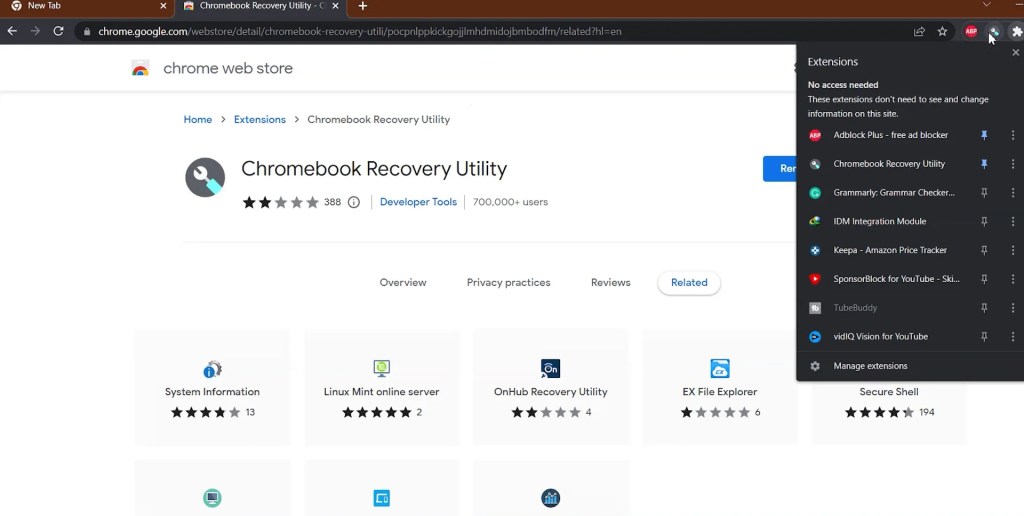1024x516 pixels.
Task: Click the Chromebook Recovery Utility toolbar icon
Action: [x=994, y=31]
